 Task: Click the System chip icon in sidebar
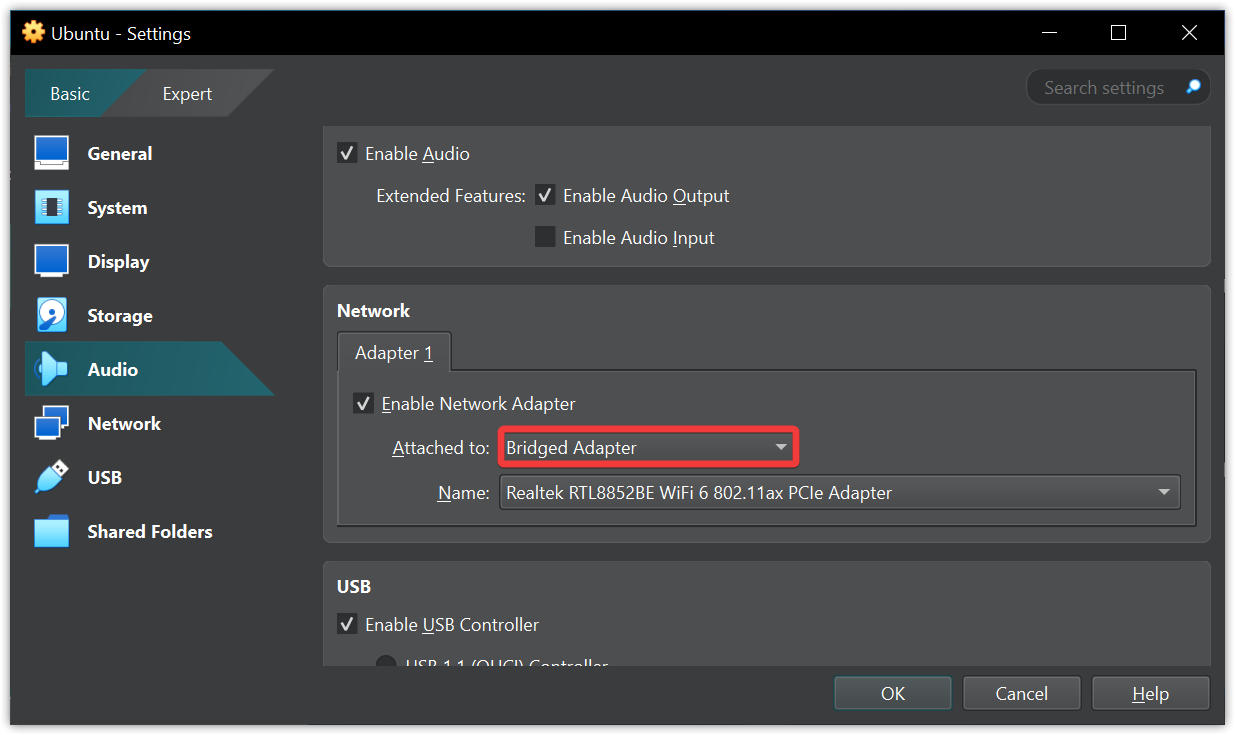coord(51,208)
